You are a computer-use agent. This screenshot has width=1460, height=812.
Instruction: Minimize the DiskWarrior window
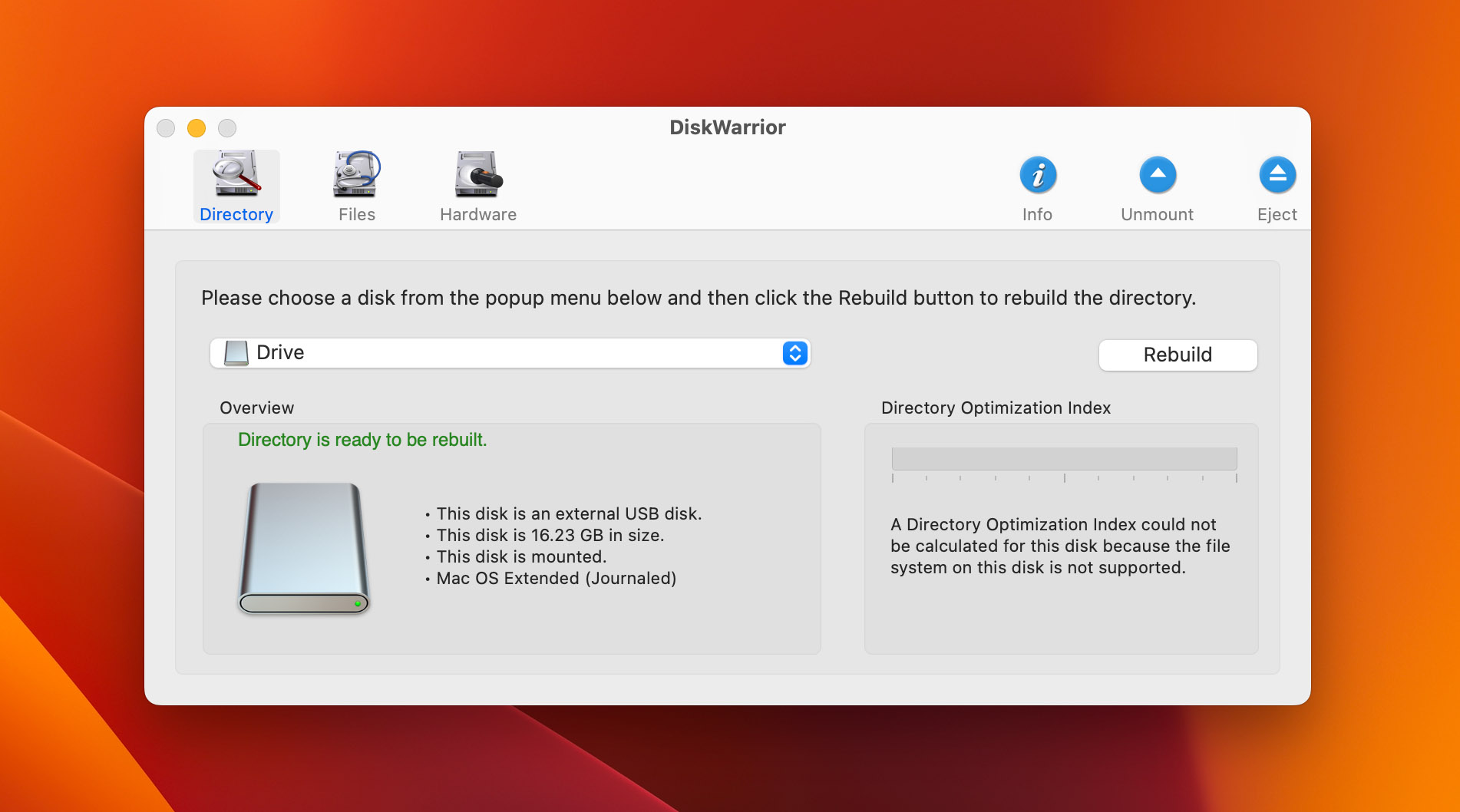197,127
